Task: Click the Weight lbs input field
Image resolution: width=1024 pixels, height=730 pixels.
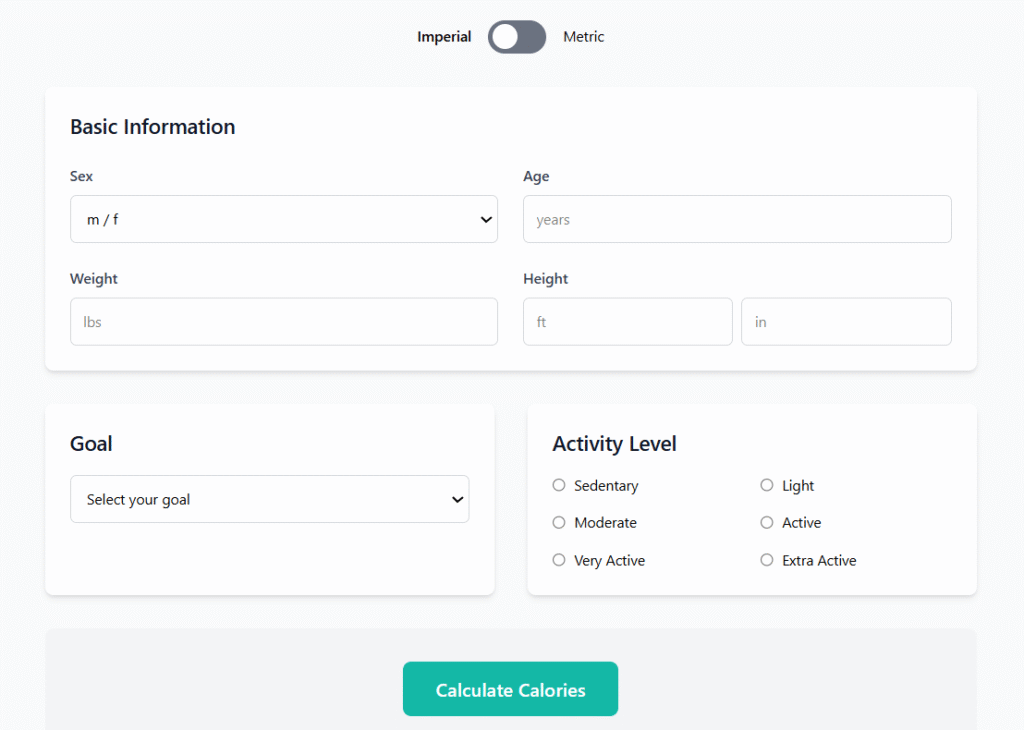Action: coord(283,322)
